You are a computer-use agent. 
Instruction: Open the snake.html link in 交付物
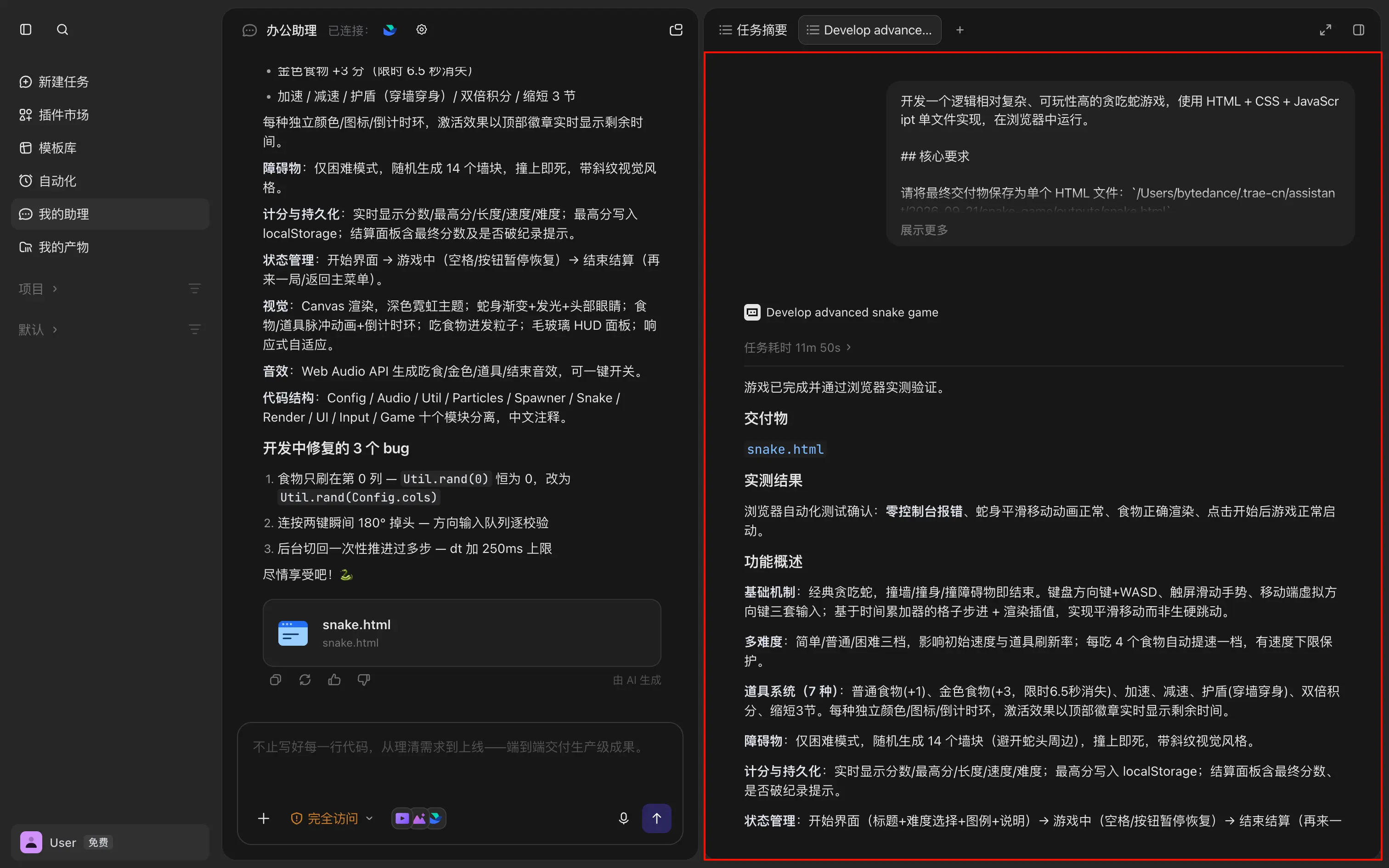click(785, 450)
